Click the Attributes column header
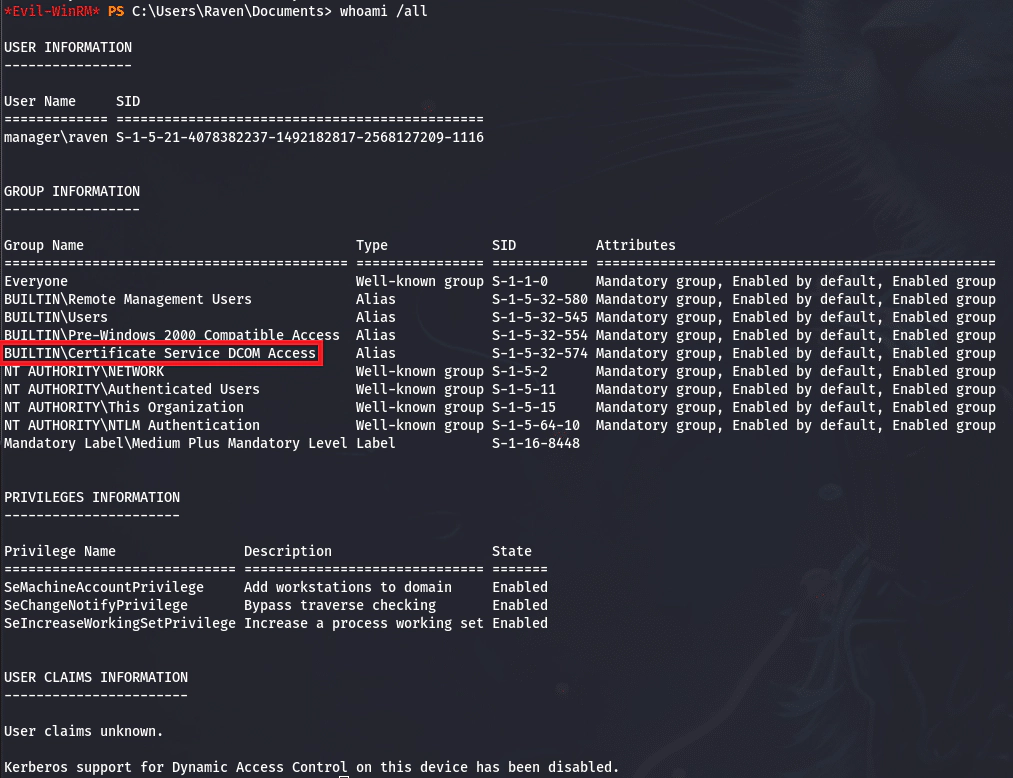Image resolution: width=1013 pixels, height=778 pixels. 636,245
